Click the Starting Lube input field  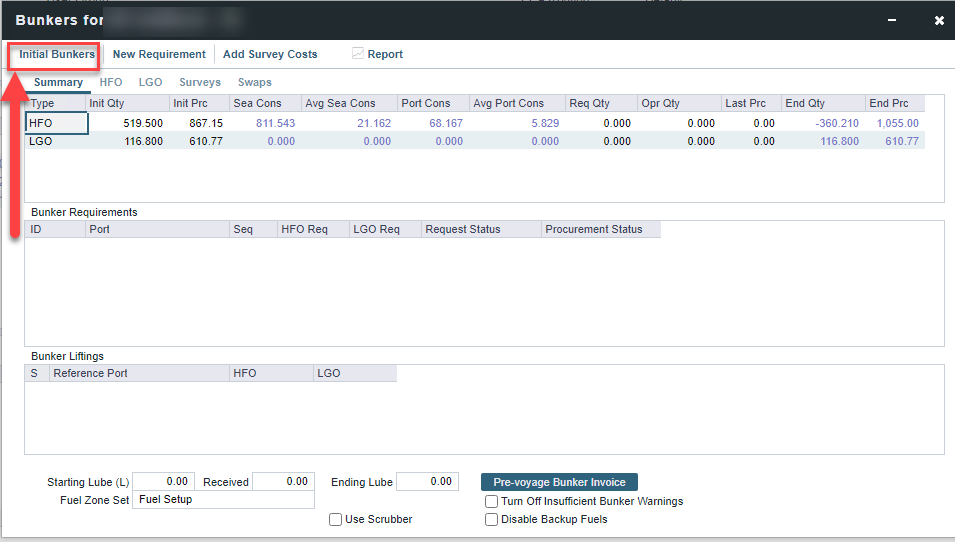[163, 482]
